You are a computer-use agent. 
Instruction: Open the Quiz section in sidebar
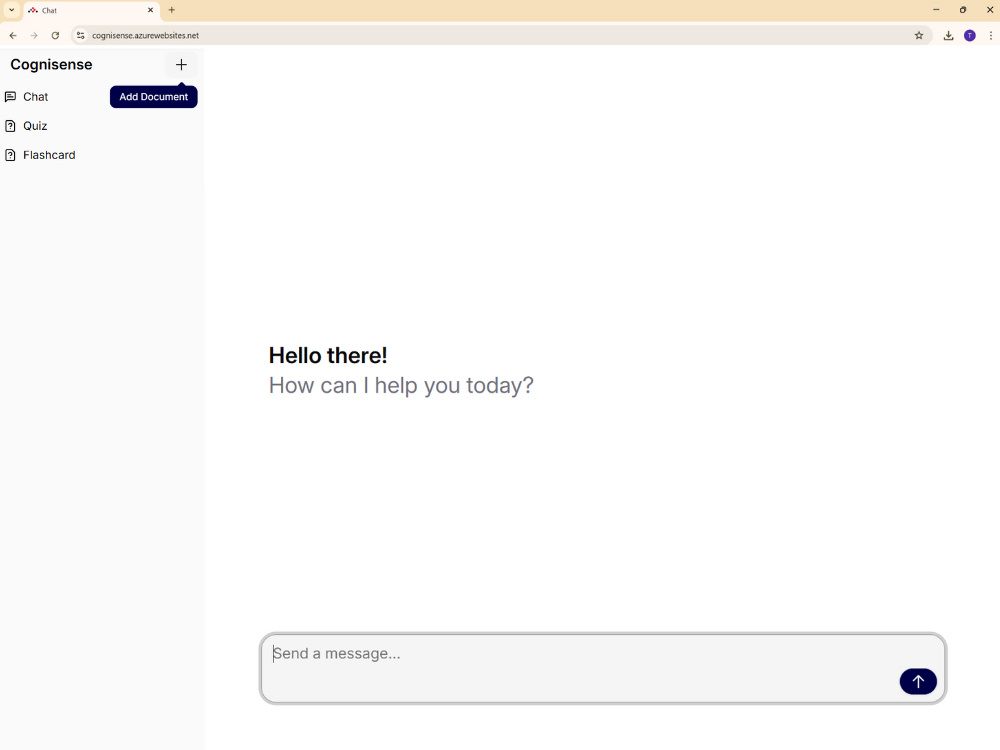[x=35, y=126]
